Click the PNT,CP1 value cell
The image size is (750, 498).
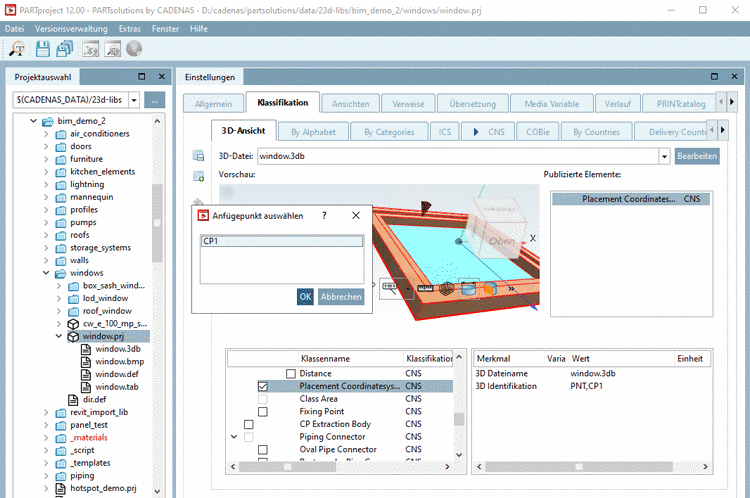click(x=586, y=386)
